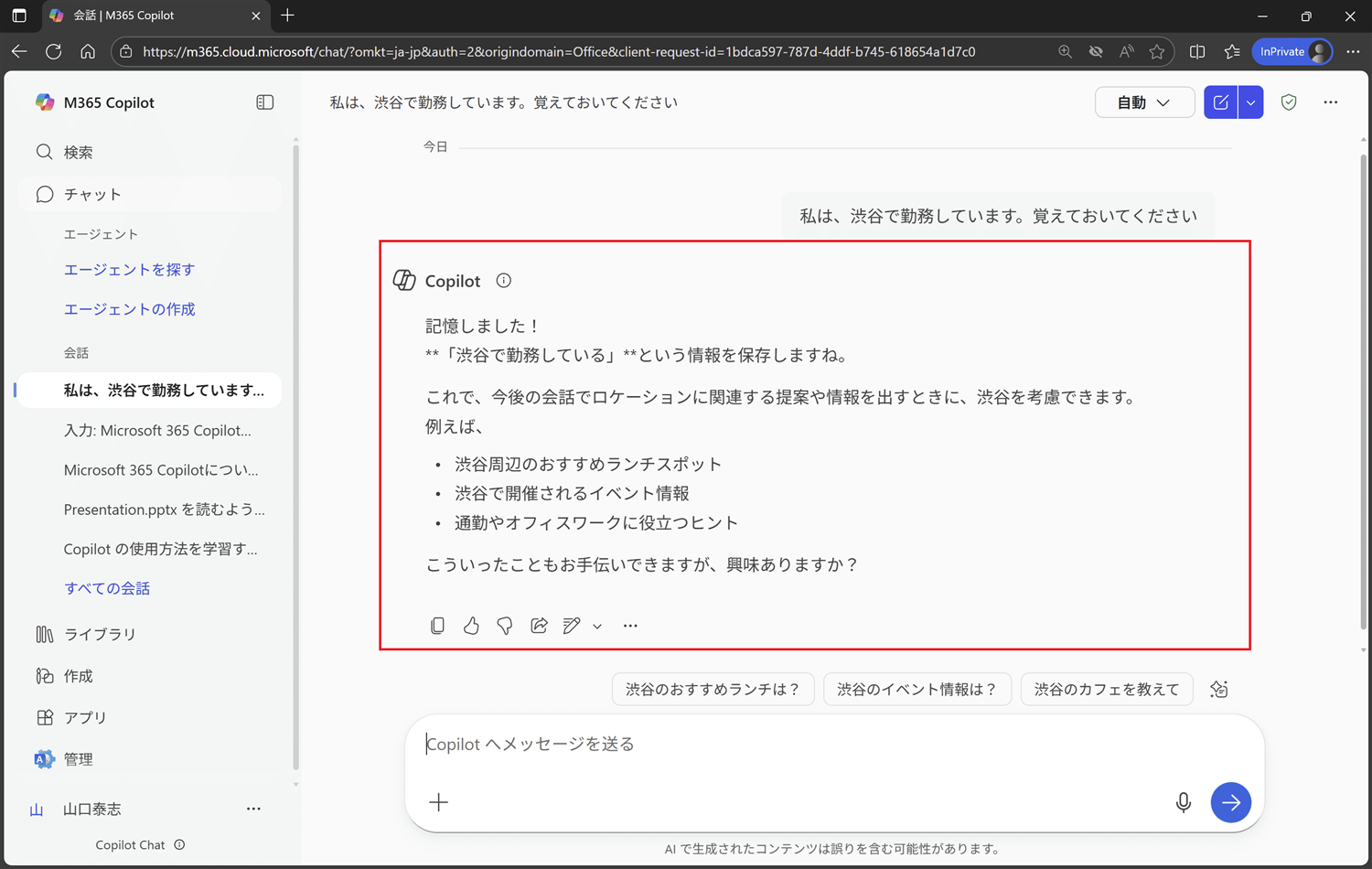Dislike the response with thumbs down
This screenshot has height=869, width=1372.
(505, 626)
